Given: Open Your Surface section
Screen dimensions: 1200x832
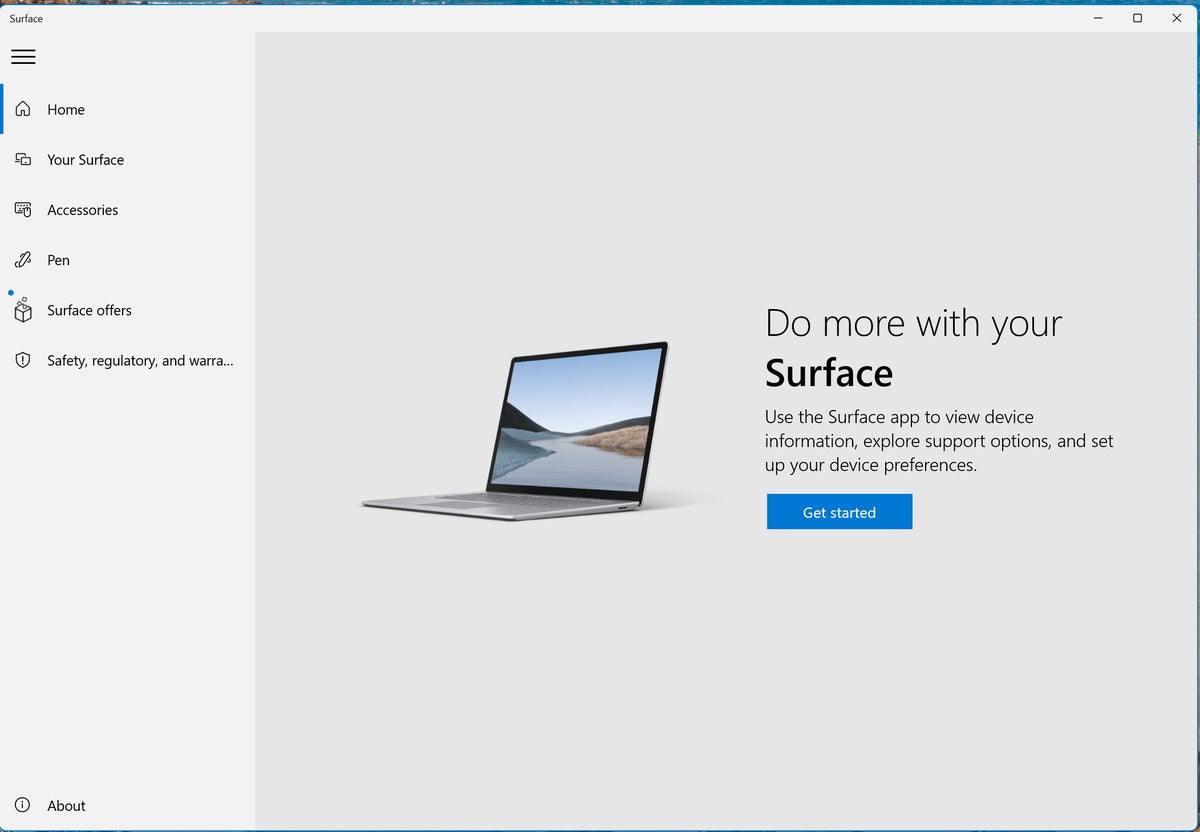Looking at the screenshot, I should click(x=86, y=160).
